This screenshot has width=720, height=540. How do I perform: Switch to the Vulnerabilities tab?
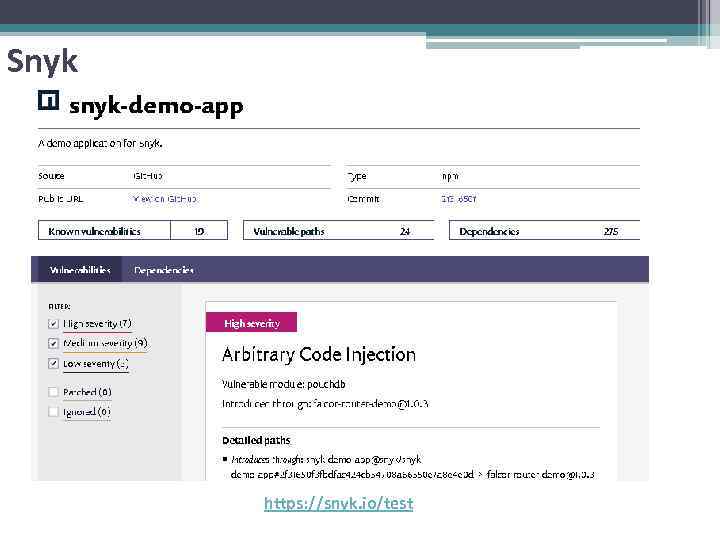[80, 270]
